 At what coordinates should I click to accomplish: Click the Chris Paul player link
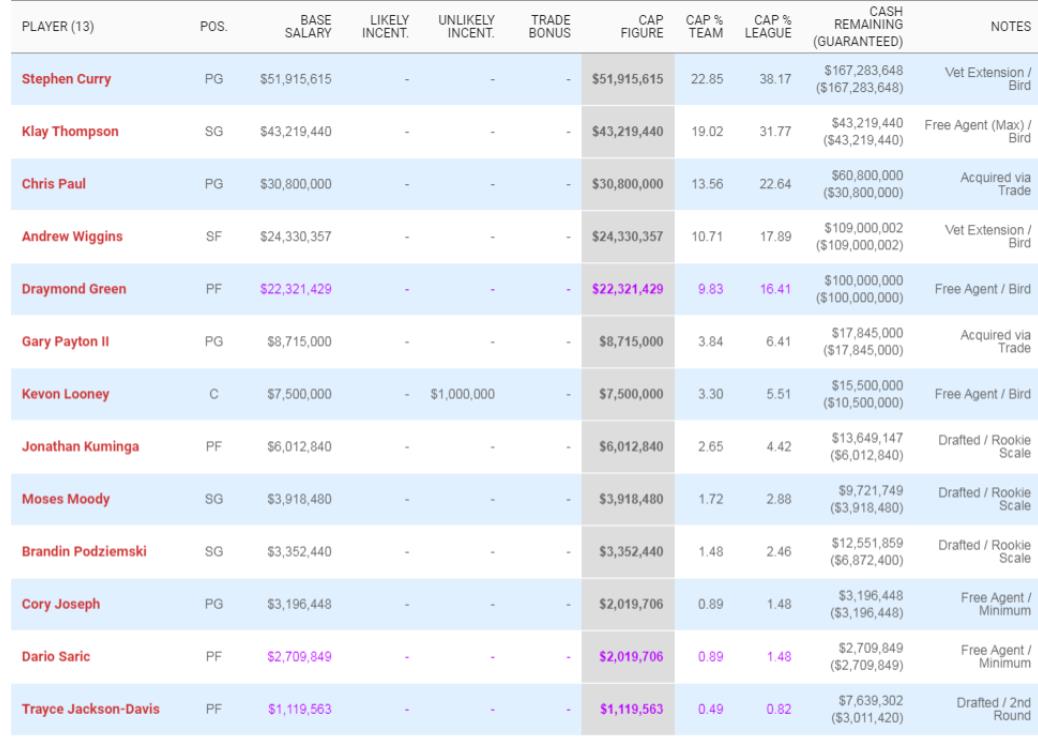coord(54,183)
